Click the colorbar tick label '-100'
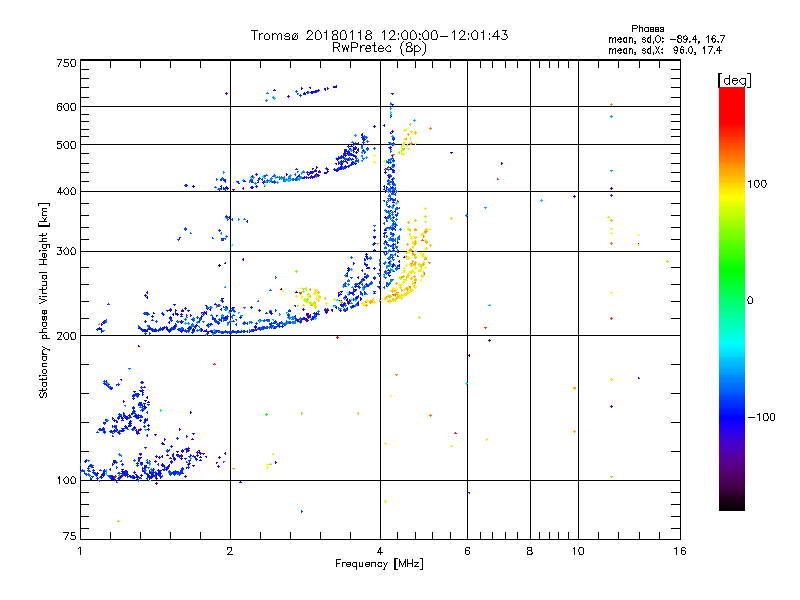Image resolution: width=800 pixels, height=600 pixels. click(x=761, y=417)
